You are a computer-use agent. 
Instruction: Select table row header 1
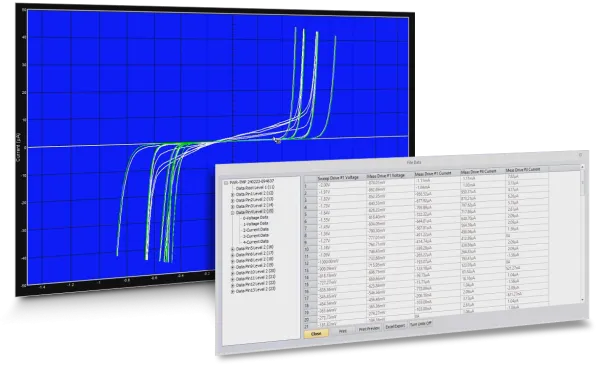tap(310, 187)
